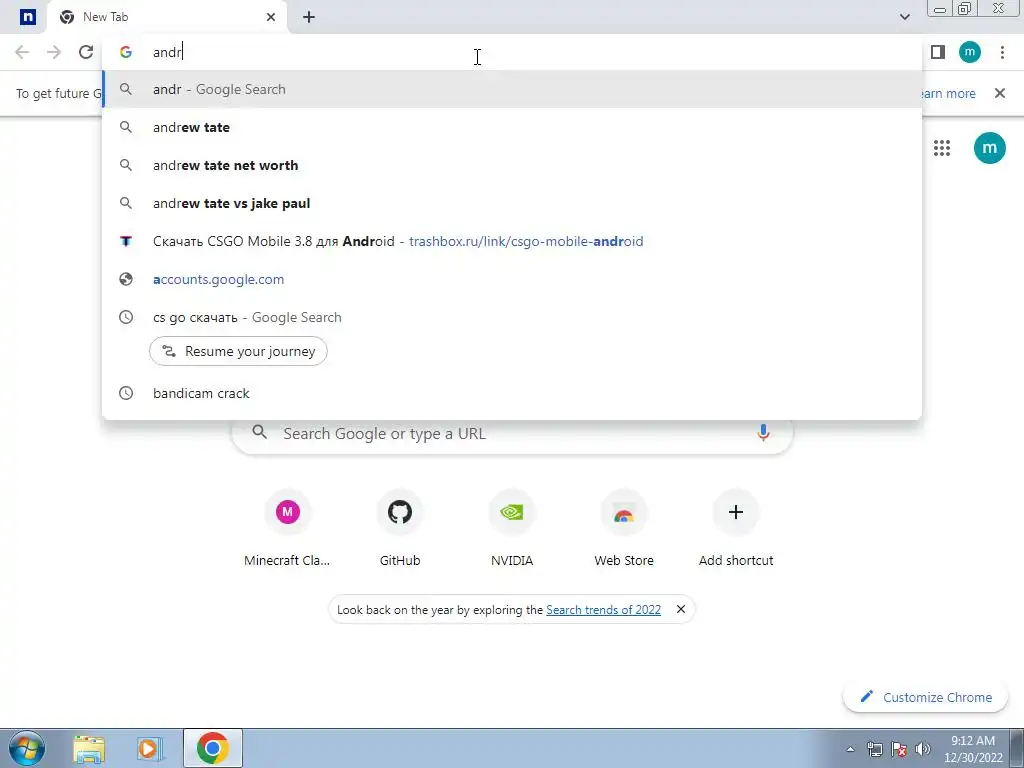Choose the 'andrew tate' suggestion
Screen dimensions: 1024x768
(512, 127)
